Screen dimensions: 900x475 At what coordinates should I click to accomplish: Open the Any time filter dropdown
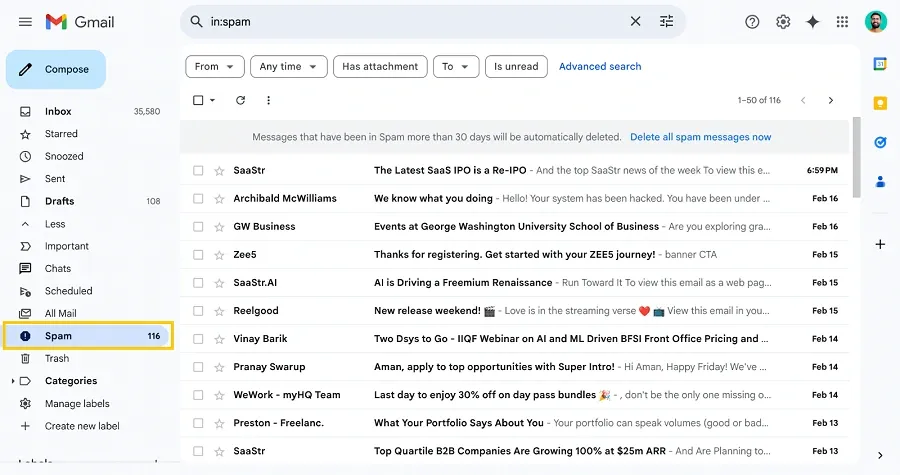pyautogui.click(x=289, y=67)
